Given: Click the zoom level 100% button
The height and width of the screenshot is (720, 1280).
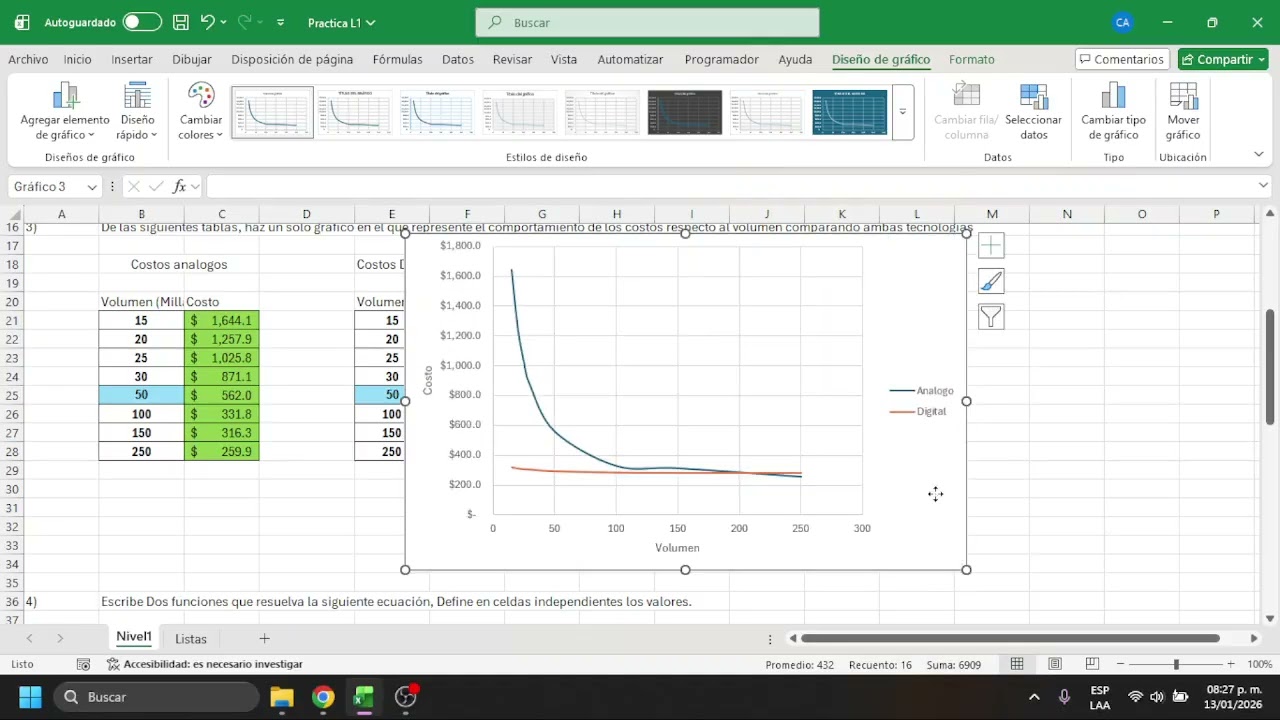Looking at the screenshot, I should click(1259, 664).
